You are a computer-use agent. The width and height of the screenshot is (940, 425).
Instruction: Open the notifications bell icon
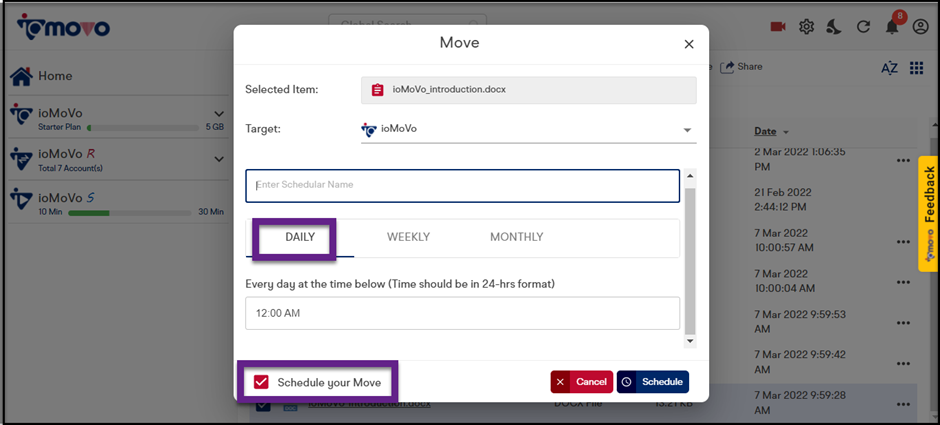point(892,27)
